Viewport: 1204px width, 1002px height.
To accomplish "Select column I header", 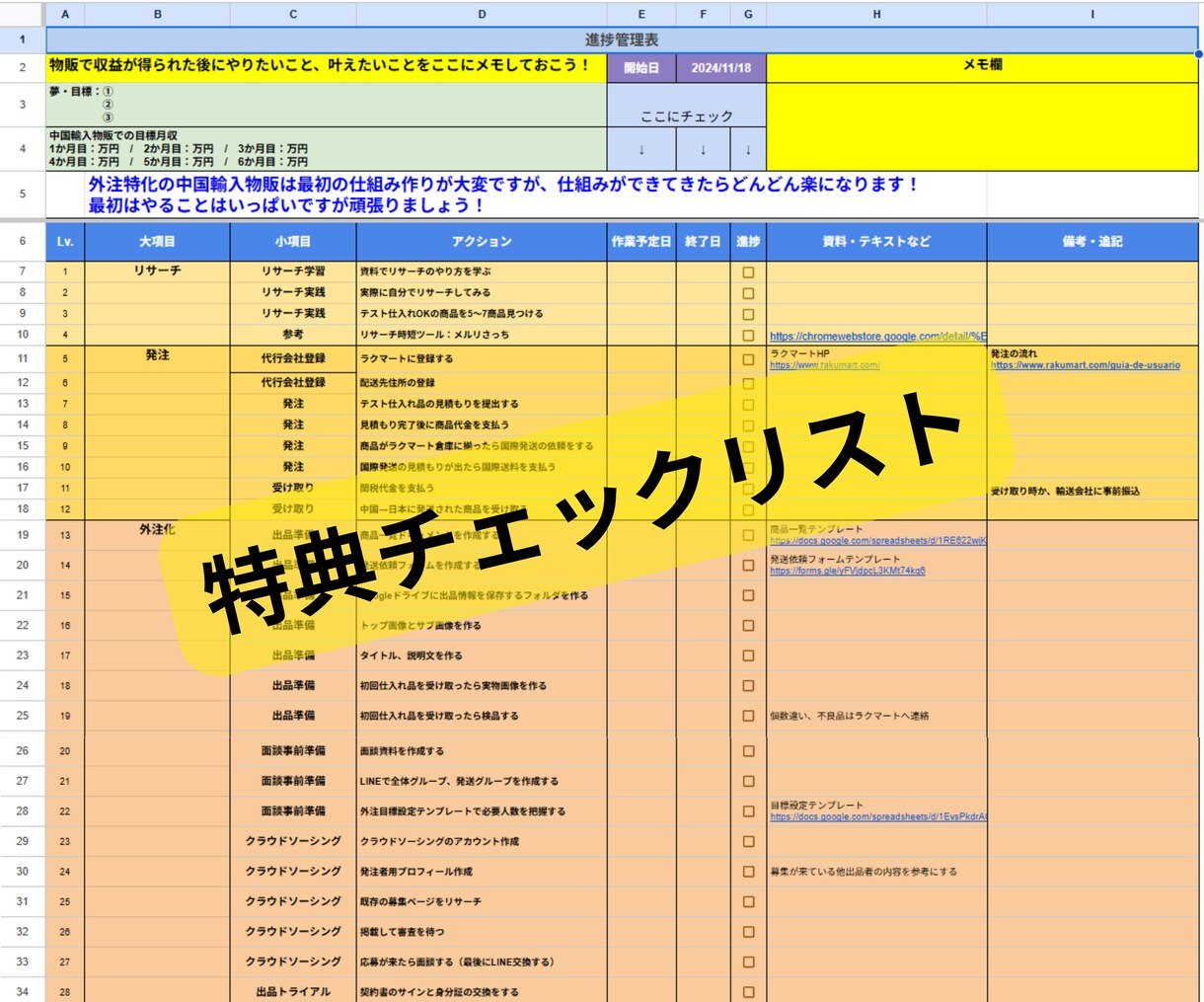I will [x=1092, y=14].
